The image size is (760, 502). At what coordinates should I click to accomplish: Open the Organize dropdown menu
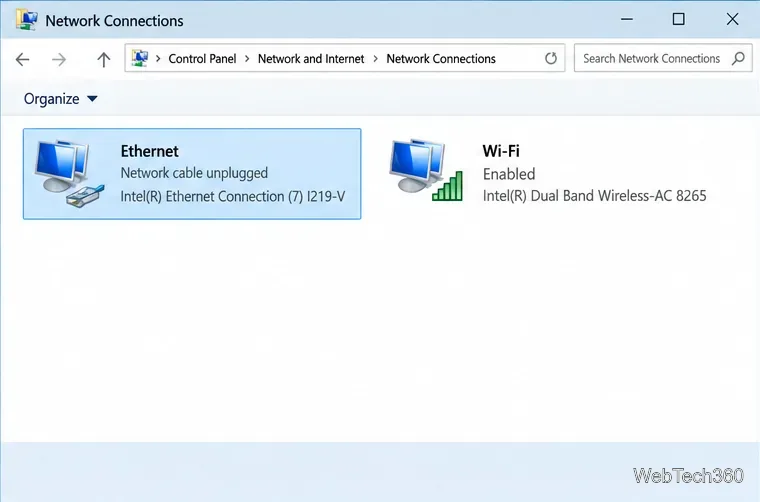61,99
